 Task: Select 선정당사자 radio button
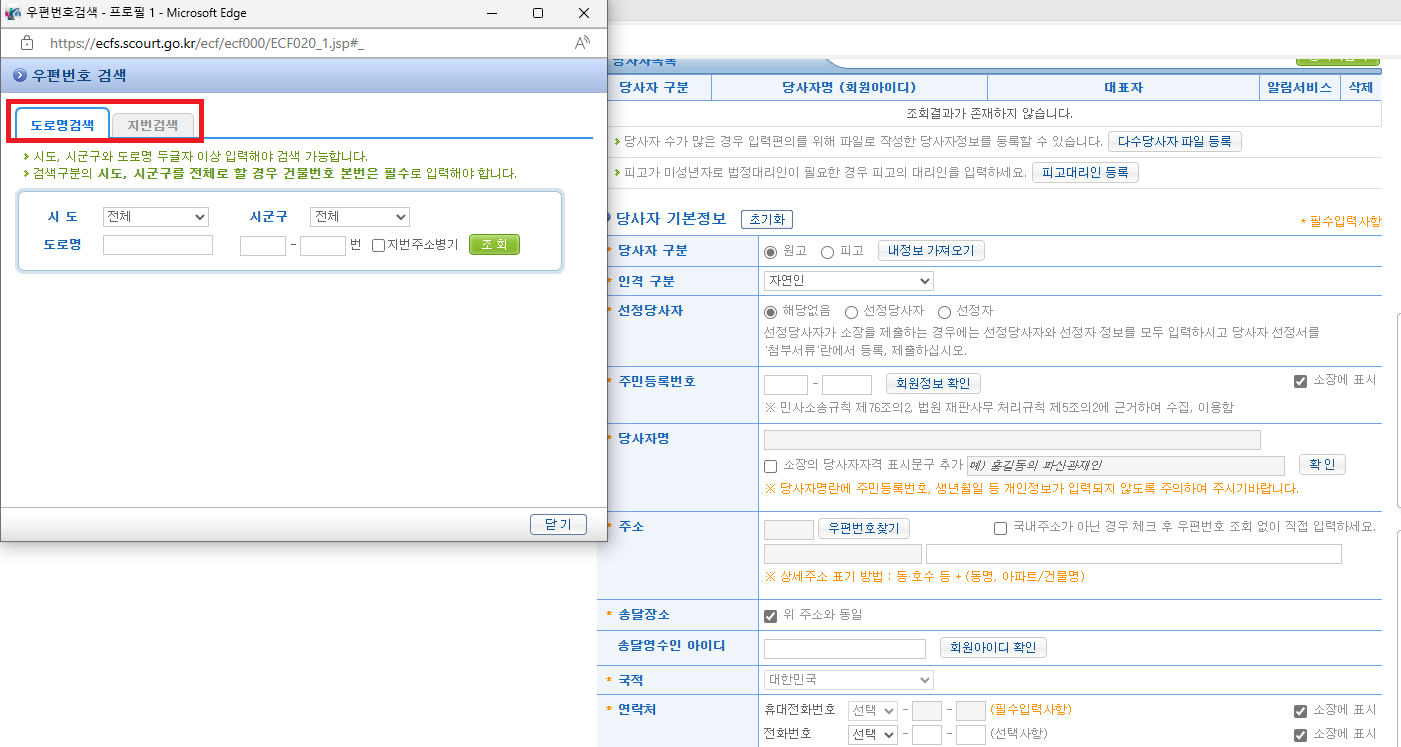pyautogui.click(x=851, y=312)
